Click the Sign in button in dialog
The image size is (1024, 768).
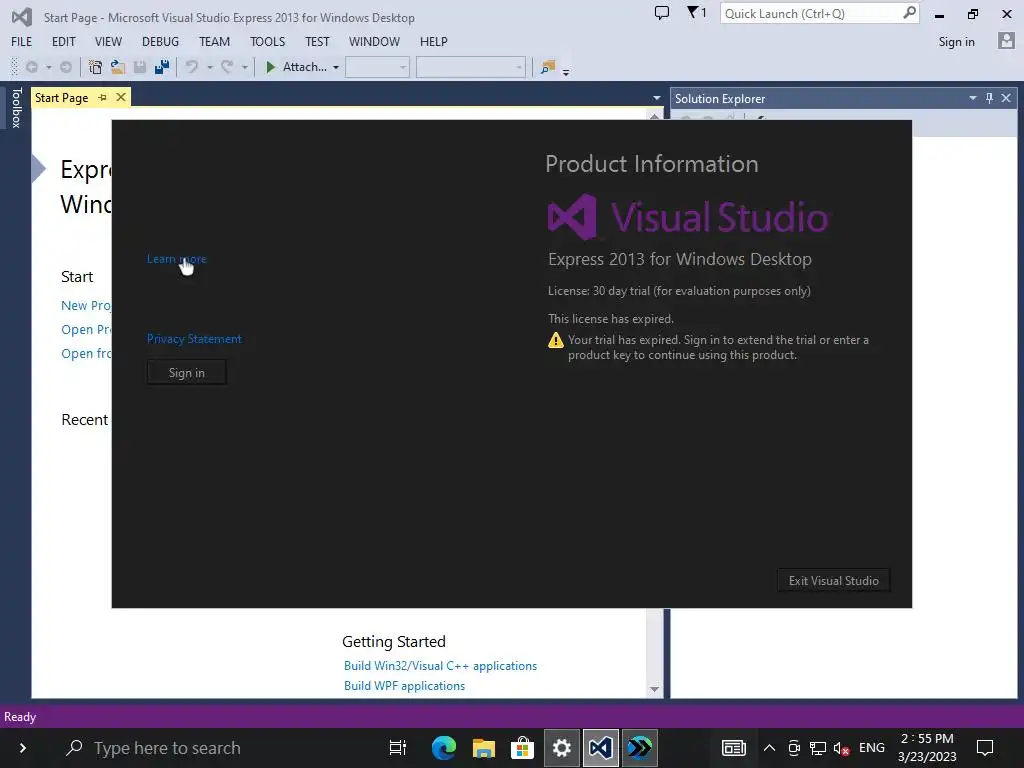(x=187, y=372)
